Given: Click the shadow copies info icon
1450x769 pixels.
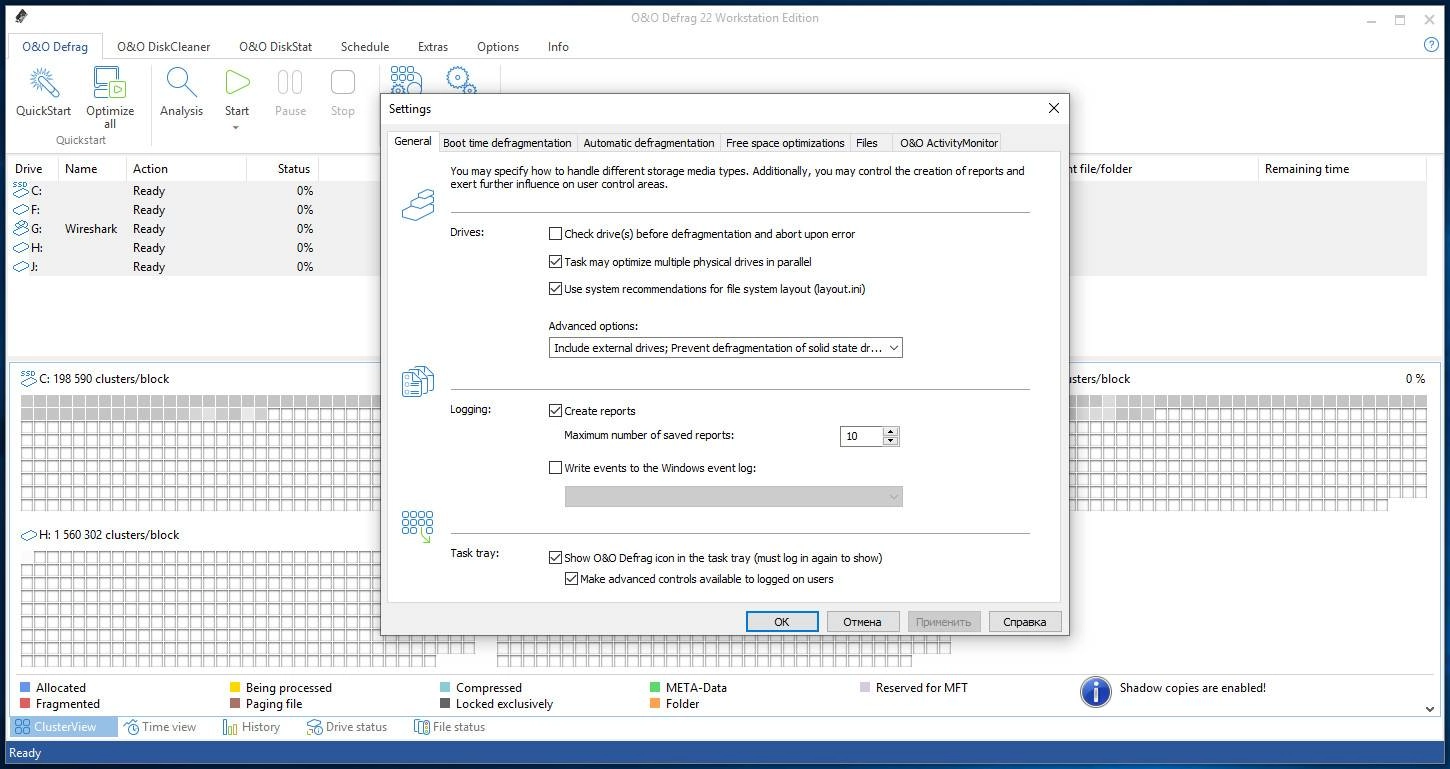Looking at the screenshot, I should coord(1096,691).
